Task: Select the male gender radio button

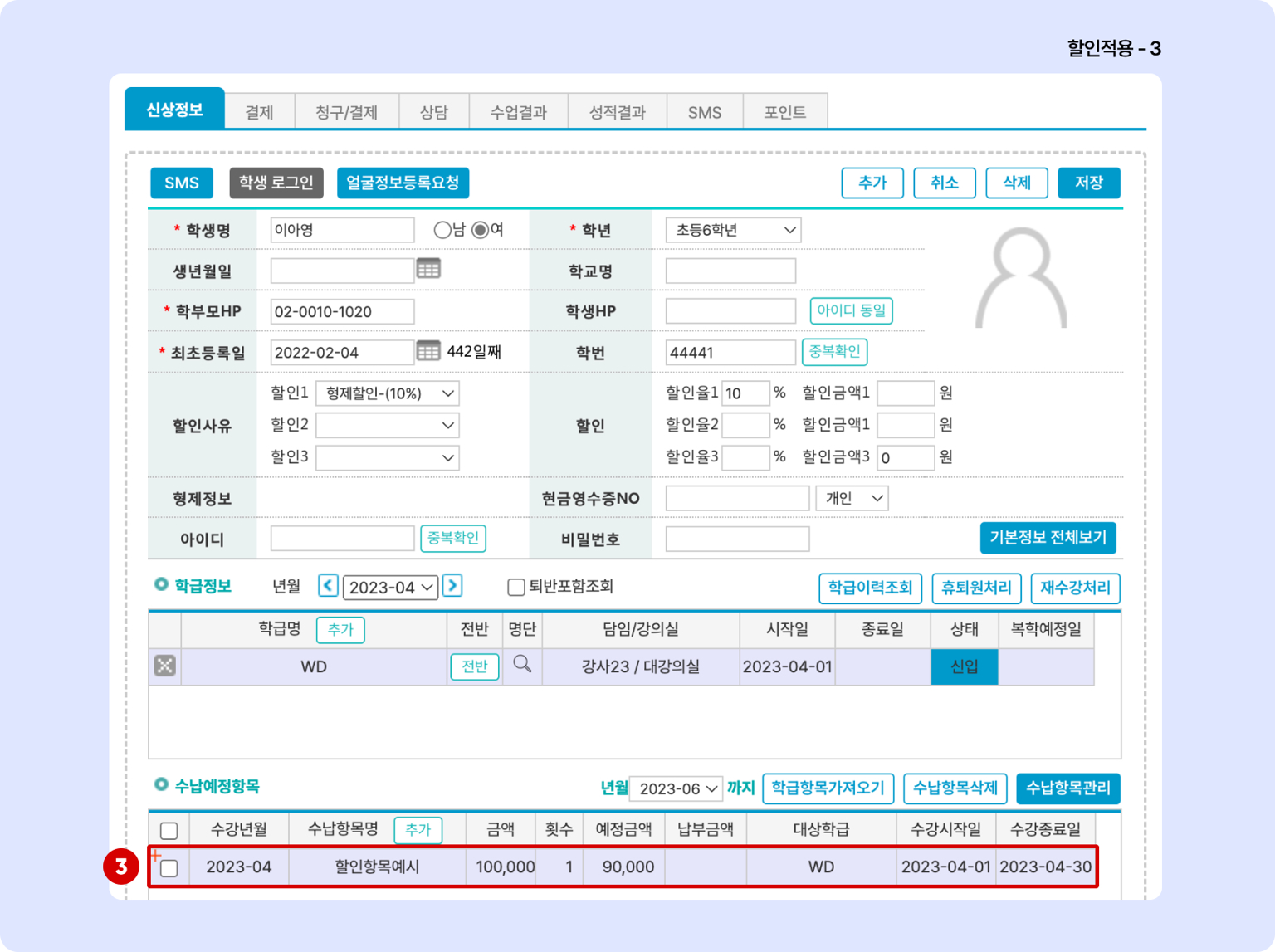Action: point(442,230)
